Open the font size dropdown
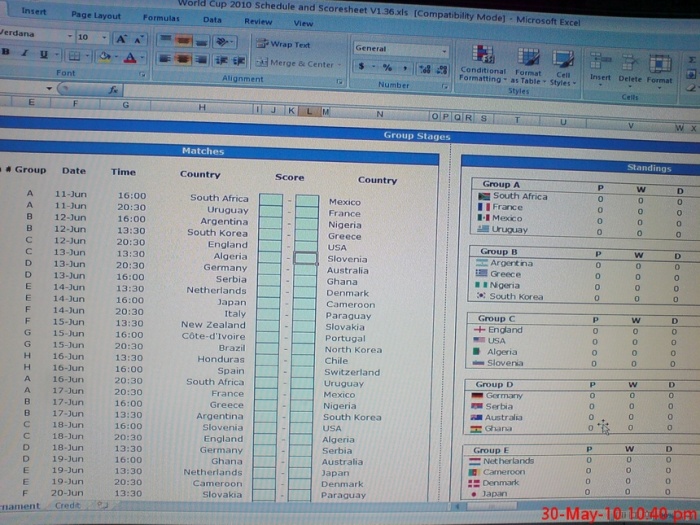The width and height of the screenshot is (700, 525). 104,38
